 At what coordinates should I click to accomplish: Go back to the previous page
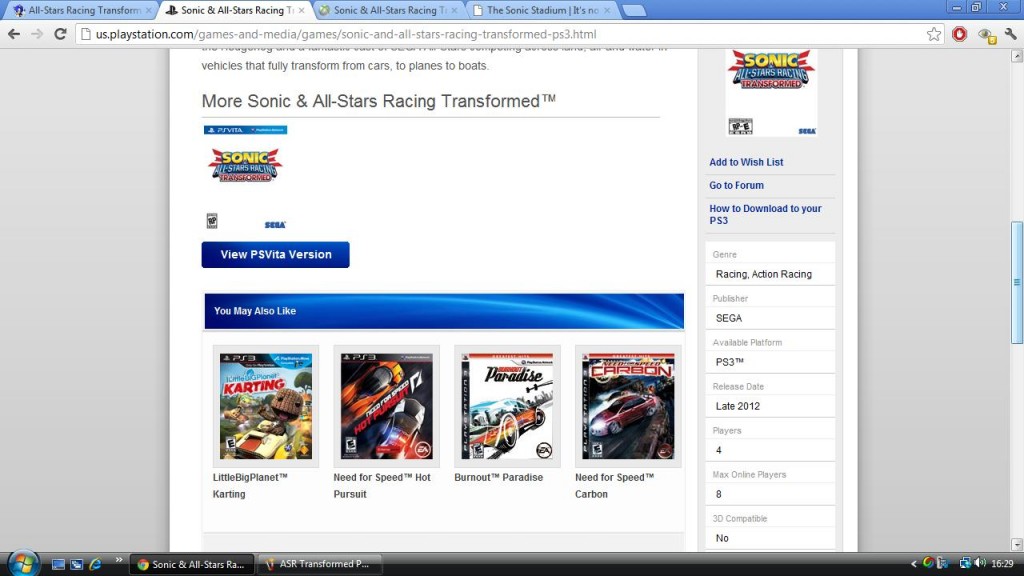pyautogui.click(x=14, y=34)
